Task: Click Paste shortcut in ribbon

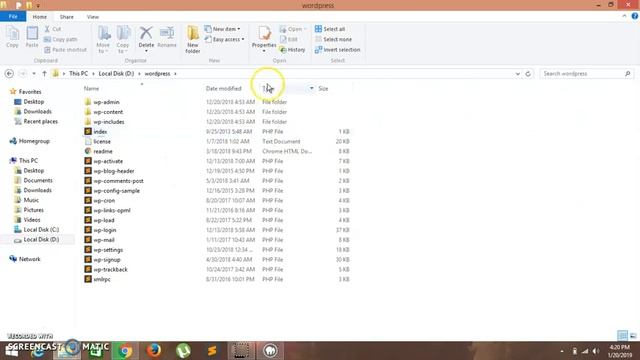Action: click(x=65, y=50)
